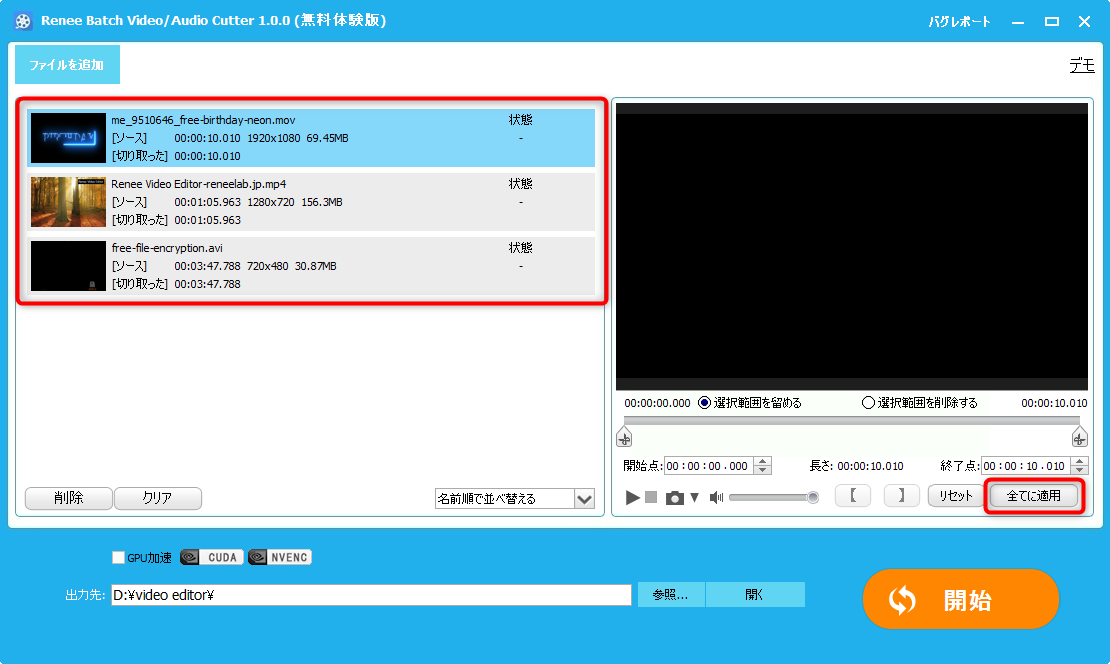This screenshot has width=1110, height=664.
Task: Decrease the 開始点 time with down stepper
Action: pyautogui.click(x=763, y=470)
